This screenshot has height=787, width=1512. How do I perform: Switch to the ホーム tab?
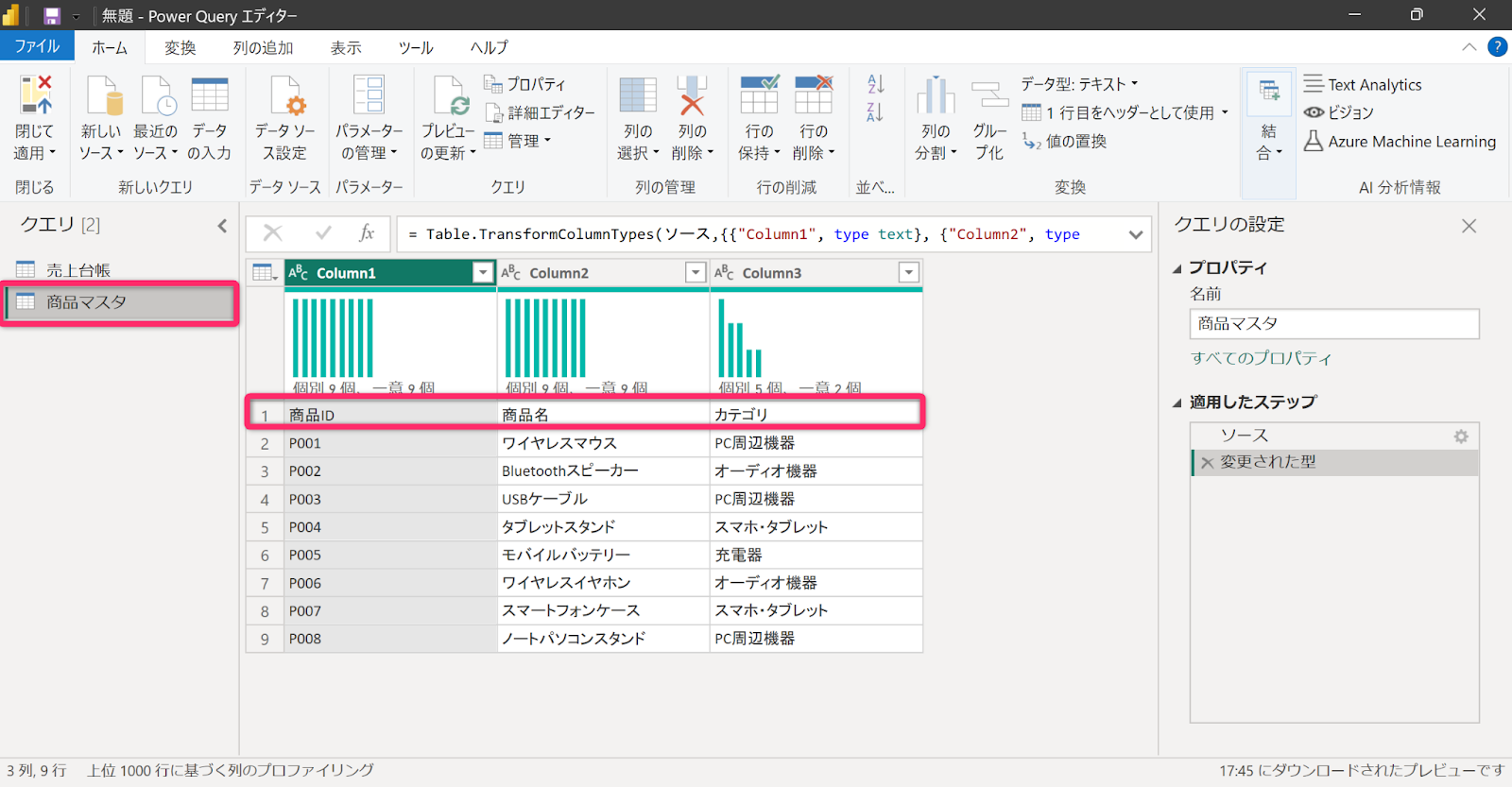pos(110,47)
